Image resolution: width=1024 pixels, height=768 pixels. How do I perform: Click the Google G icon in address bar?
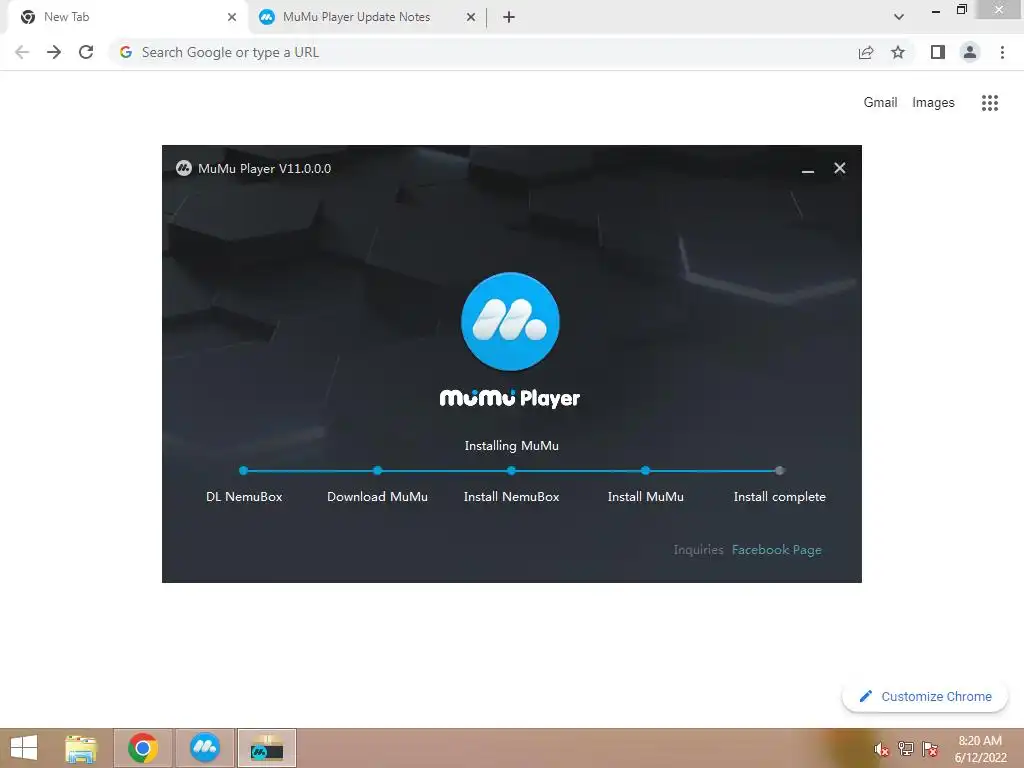(x=126, y=52)
